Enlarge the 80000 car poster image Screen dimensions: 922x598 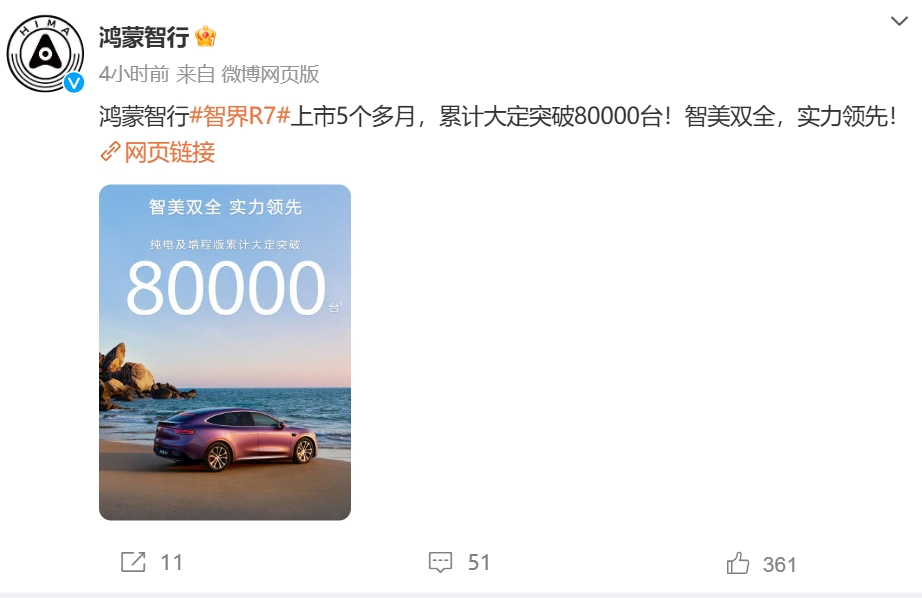point(225,352)
